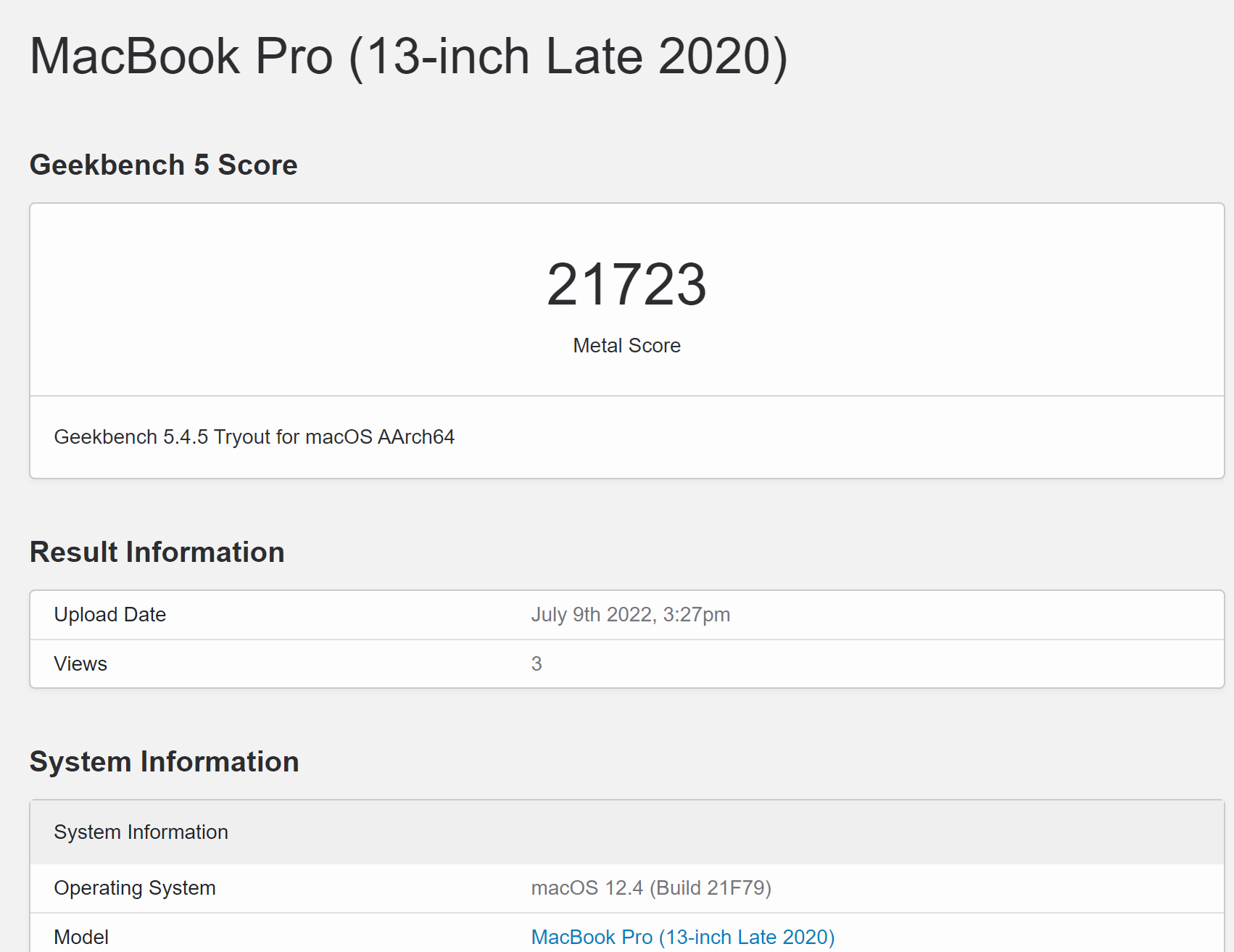Click the Model row label
The image size is (1234, 952).
(81, 937)
